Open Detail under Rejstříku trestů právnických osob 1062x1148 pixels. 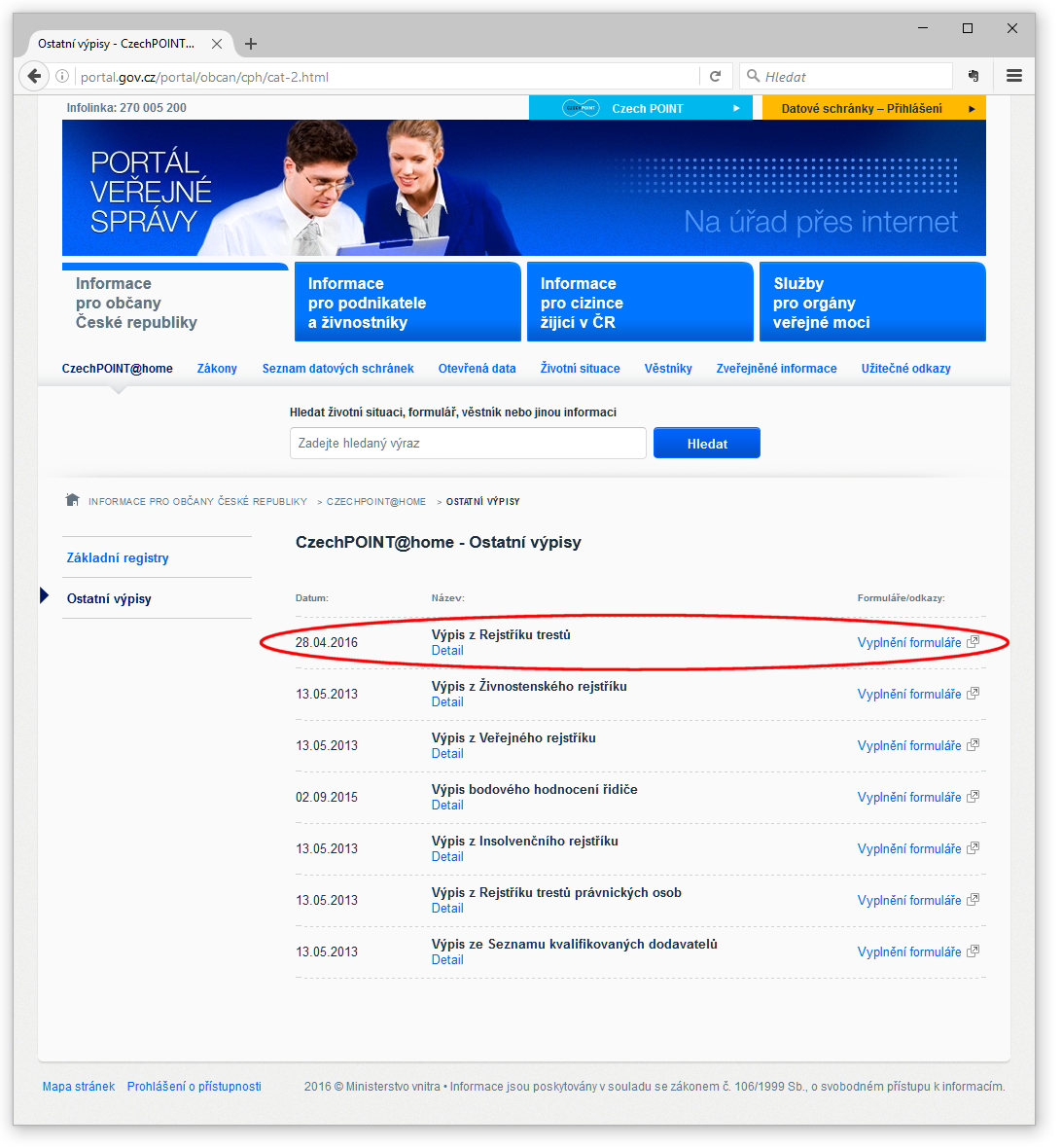(x=447, y=909)
